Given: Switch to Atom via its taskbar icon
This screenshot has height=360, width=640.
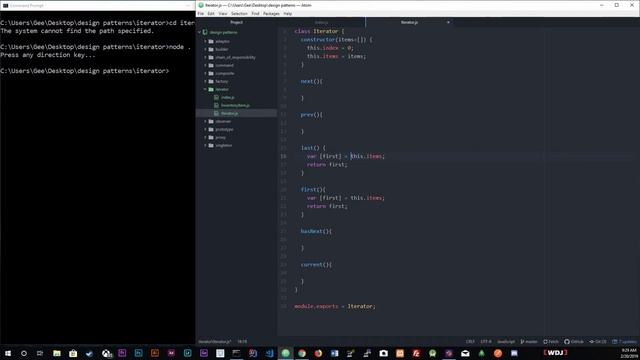Looking at the screenshot, I should 285,353.
